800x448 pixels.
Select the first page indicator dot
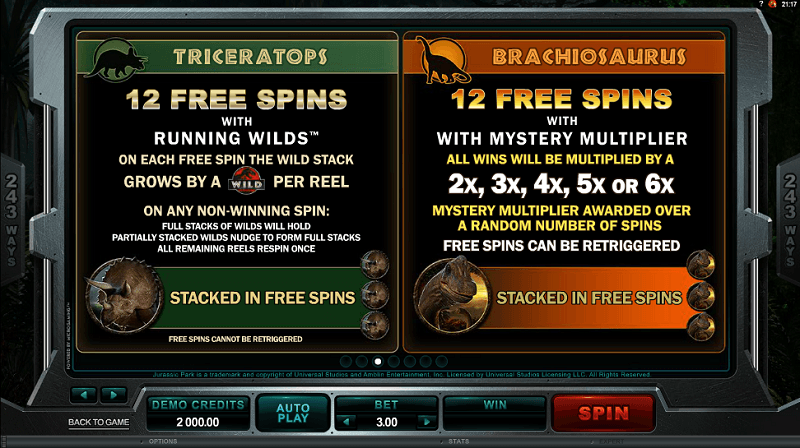pyautogui.click(x=345, y=361)
